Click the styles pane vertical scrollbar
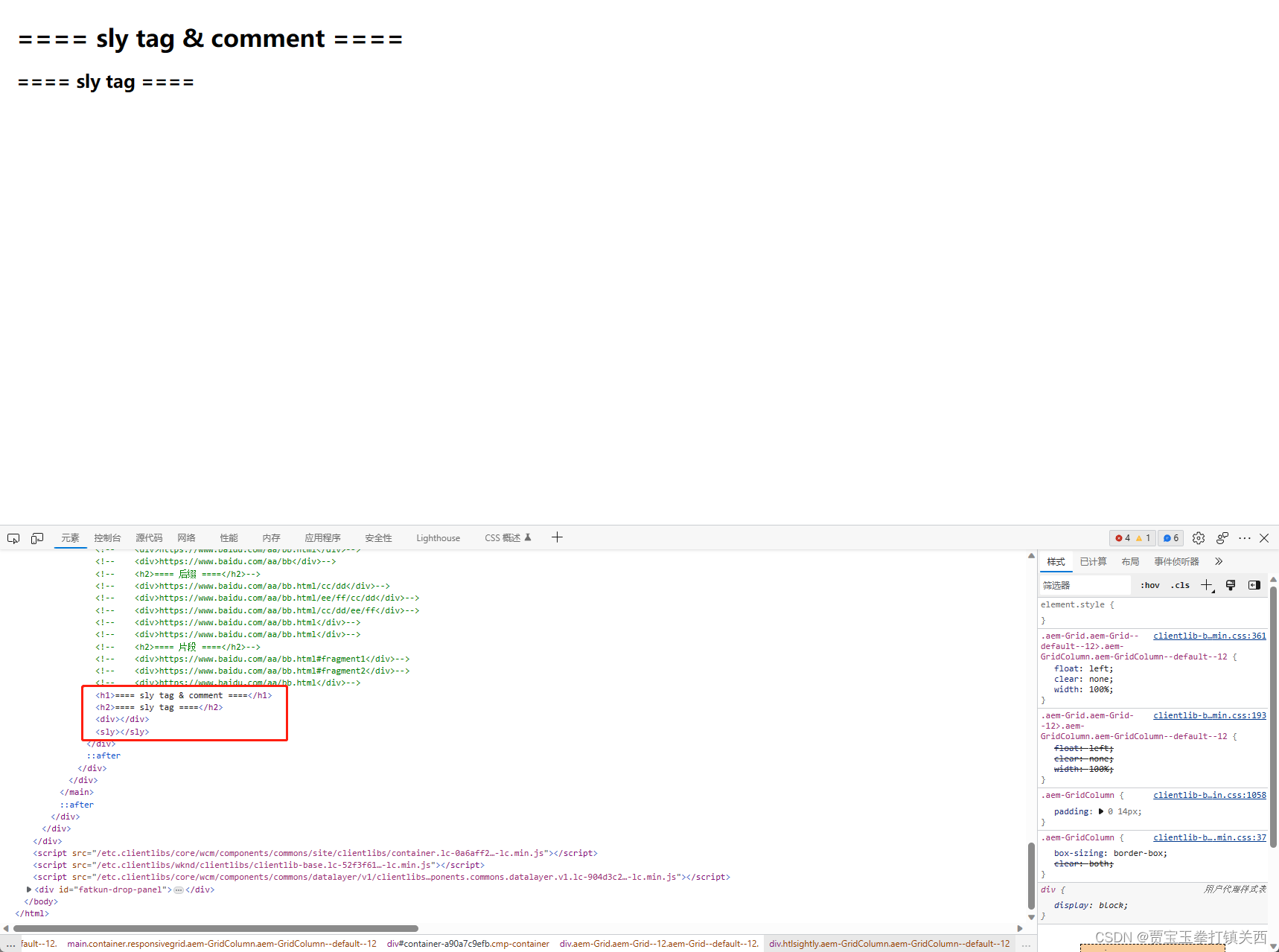Screen dimensions: 1279x952 (x=1273, y=716)
